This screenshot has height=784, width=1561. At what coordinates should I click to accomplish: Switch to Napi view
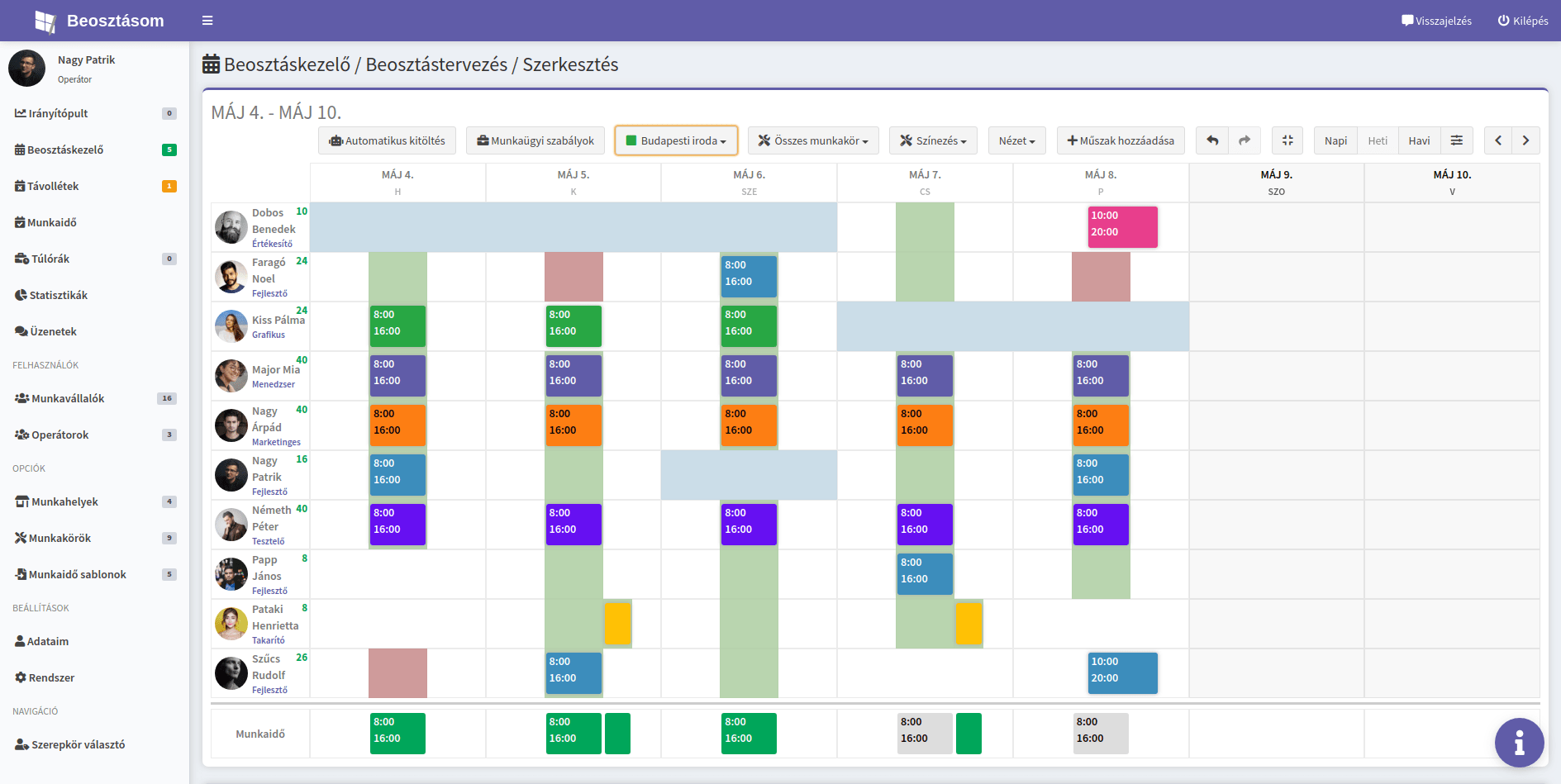tap(1335, 140)
